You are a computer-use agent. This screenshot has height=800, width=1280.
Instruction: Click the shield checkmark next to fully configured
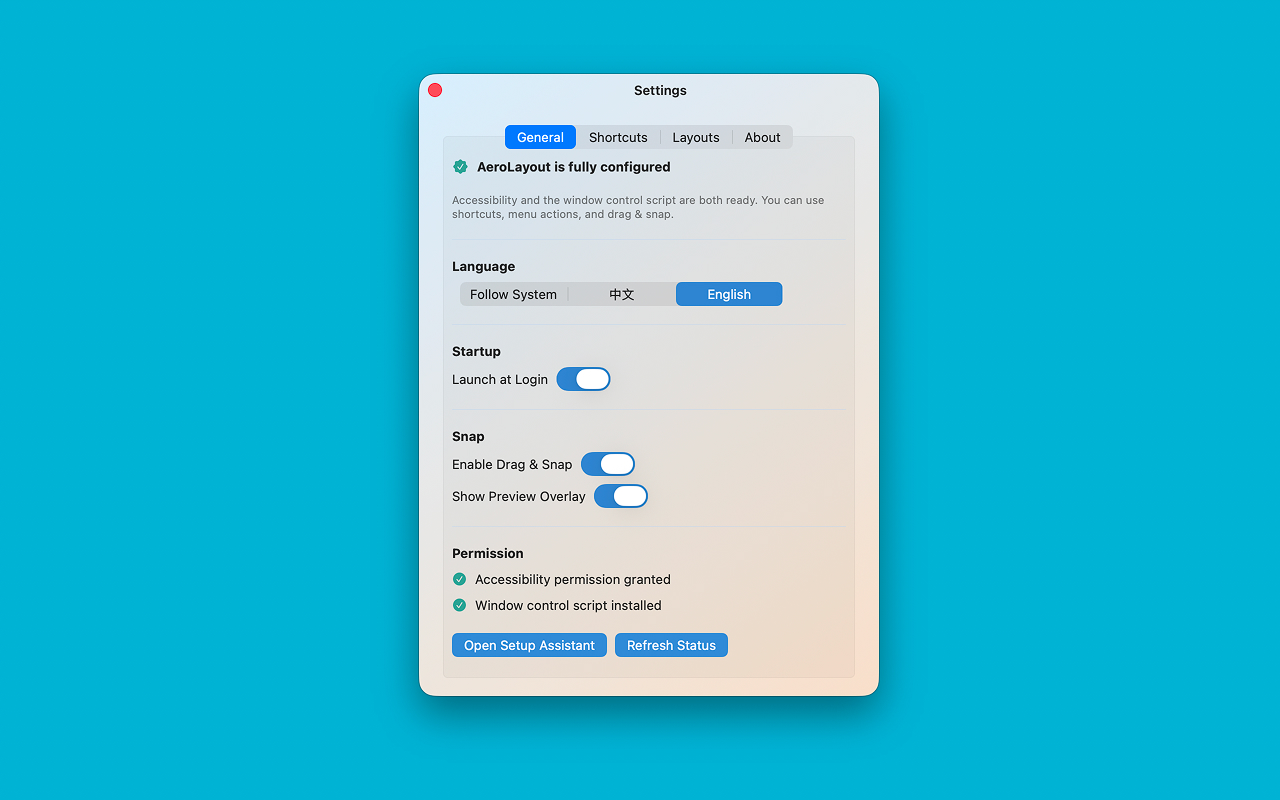[x=460, y=166]
